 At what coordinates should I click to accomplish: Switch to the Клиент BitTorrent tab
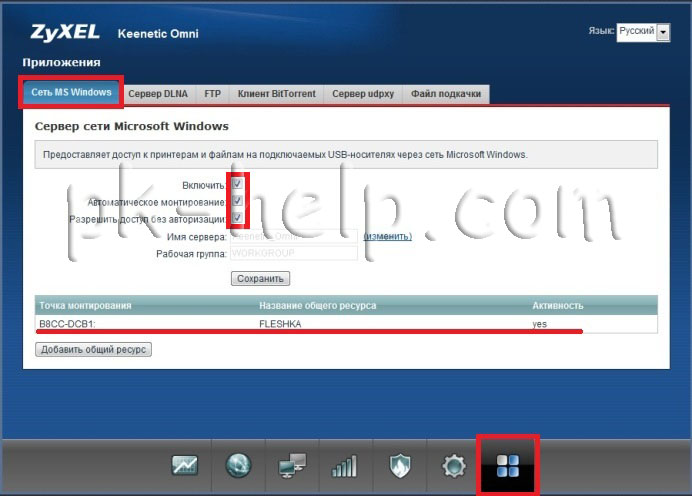(x=277, y=94)
